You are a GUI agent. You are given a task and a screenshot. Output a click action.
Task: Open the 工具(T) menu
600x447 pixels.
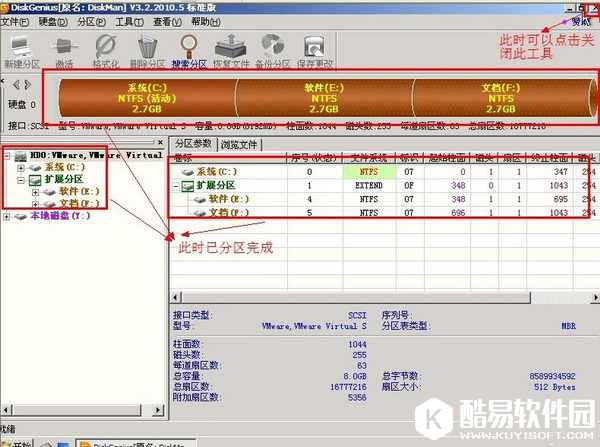click(x=129, y=21)
